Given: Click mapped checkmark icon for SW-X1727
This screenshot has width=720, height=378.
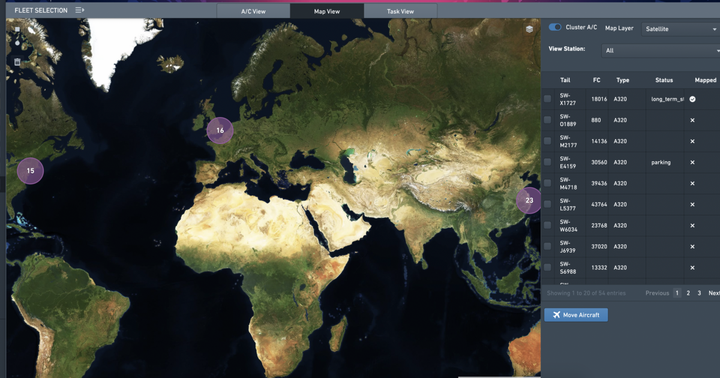Looking at the screenshot, I should (x=692, y=99).
